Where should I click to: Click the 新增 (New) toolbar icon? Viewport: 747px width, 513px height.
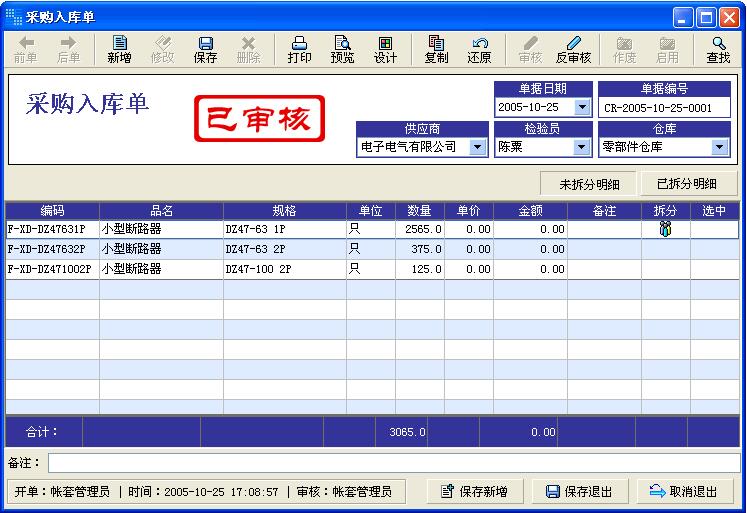point(120,49)
